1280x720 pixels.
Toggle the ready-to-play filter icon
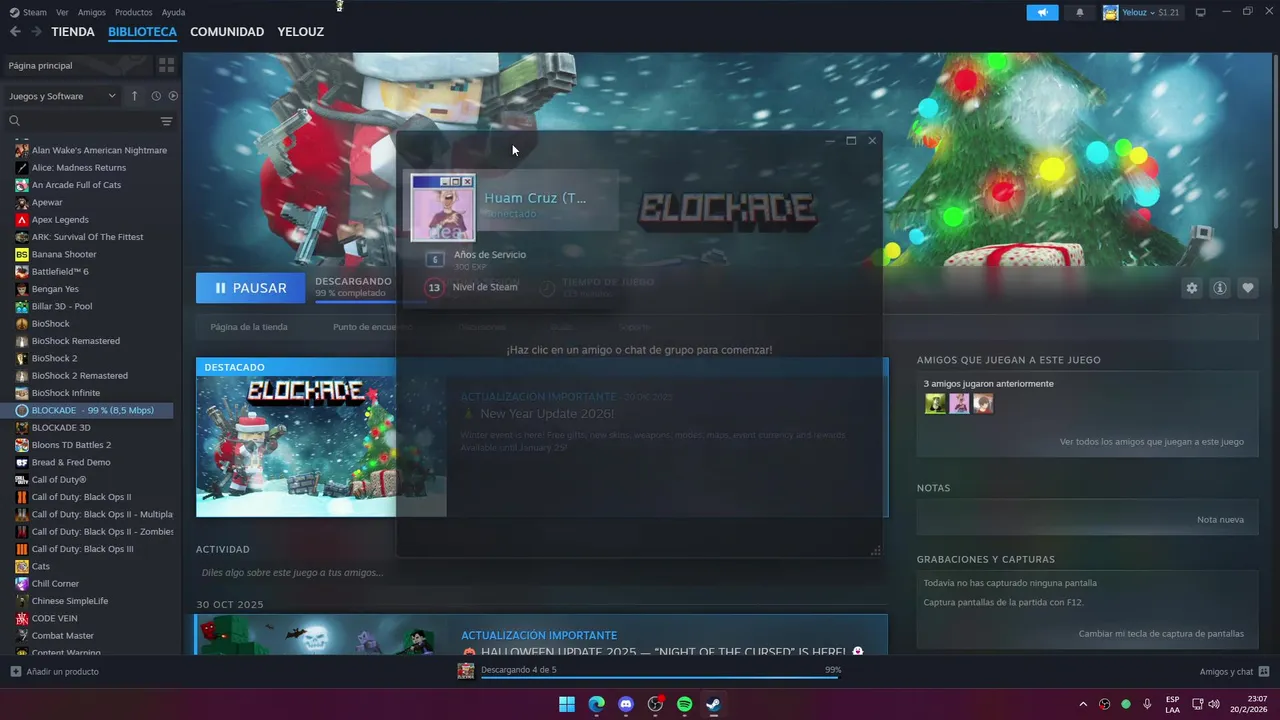[173, 96]
